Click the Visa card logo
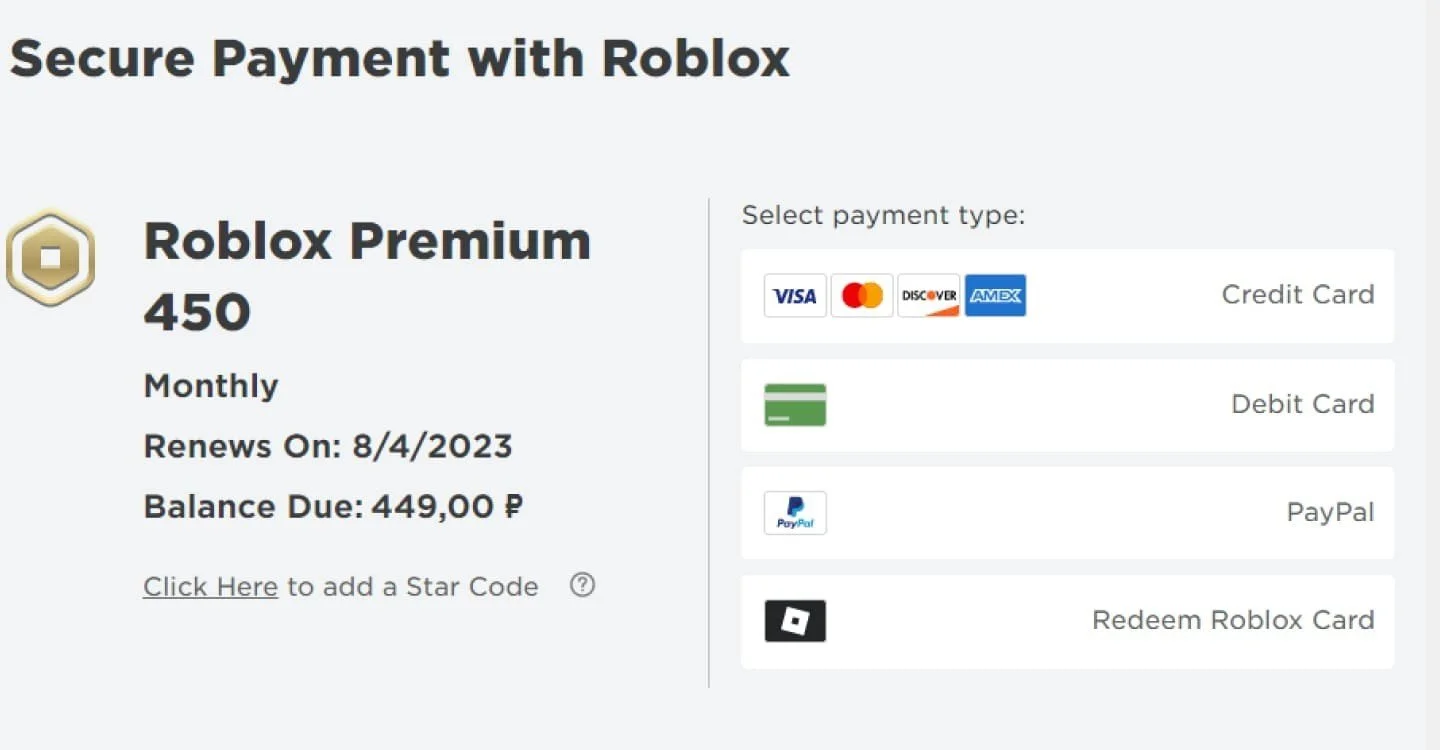The image size is (1440, 750). [x=795, y=295]
